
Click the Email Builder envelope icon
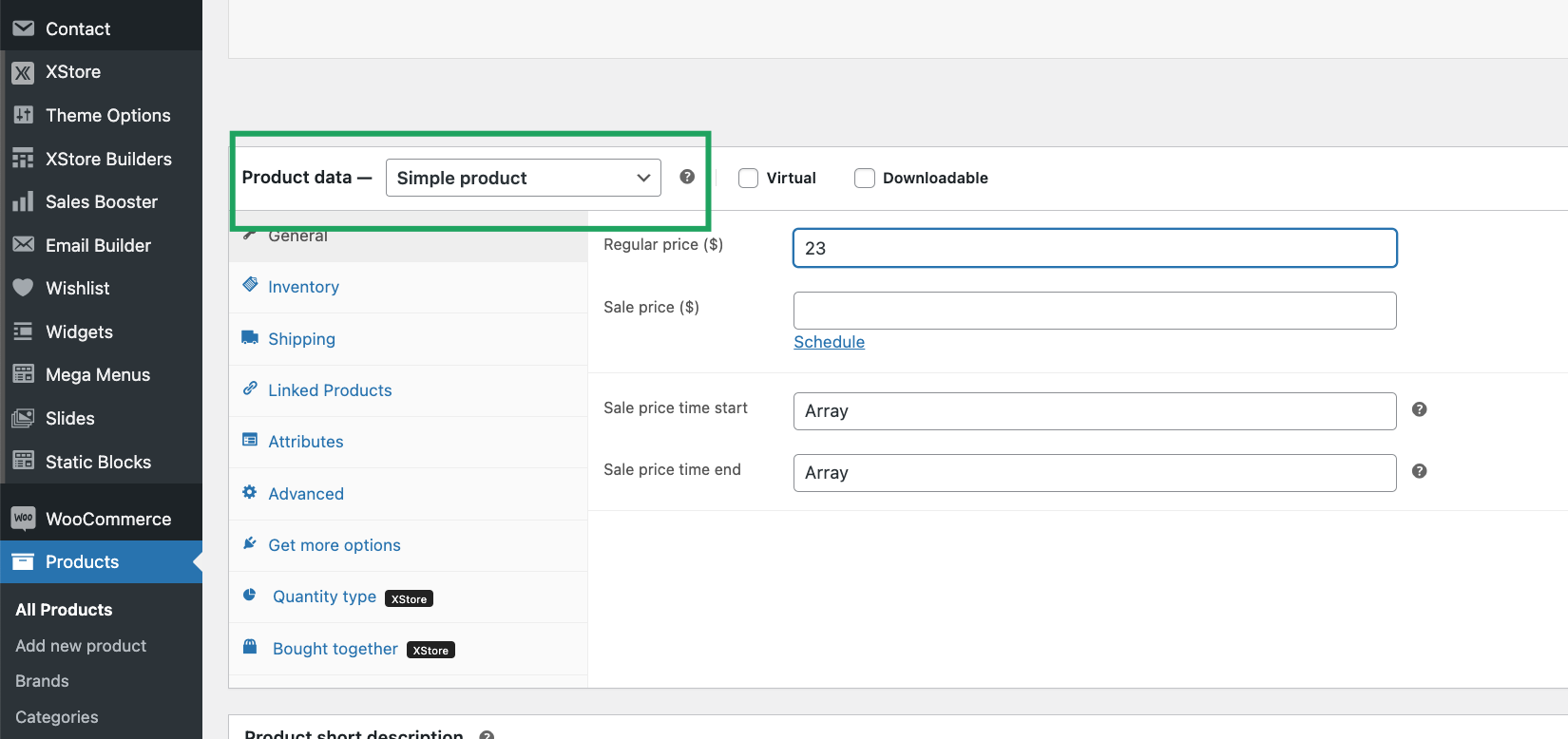point(24,245)
